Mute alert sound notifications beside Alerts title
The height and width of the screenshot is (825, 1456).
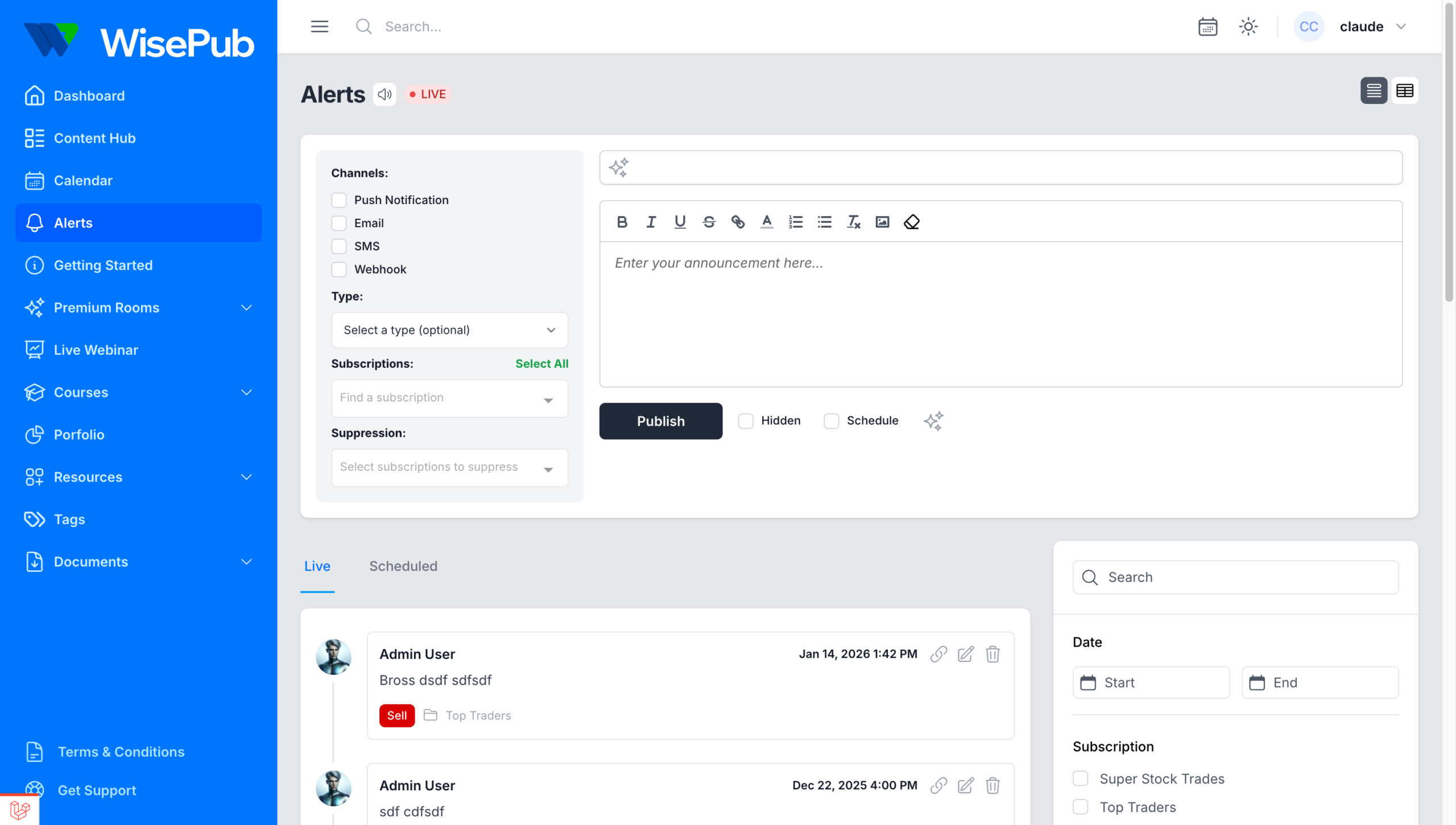pos(384,94)
